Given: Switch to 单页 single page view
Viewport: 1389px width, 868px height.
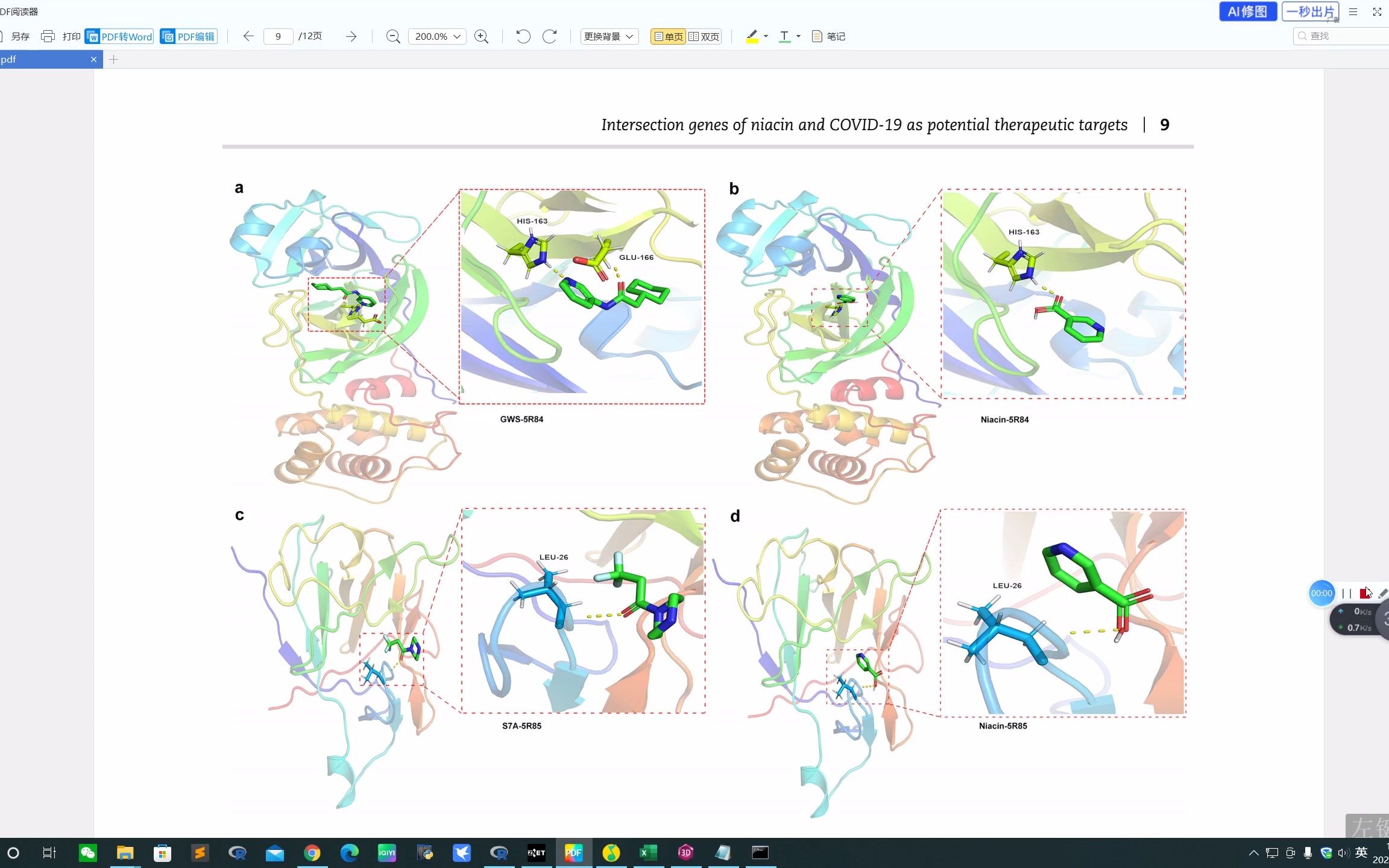Looking at the screenshot, I should click(669, 36).
